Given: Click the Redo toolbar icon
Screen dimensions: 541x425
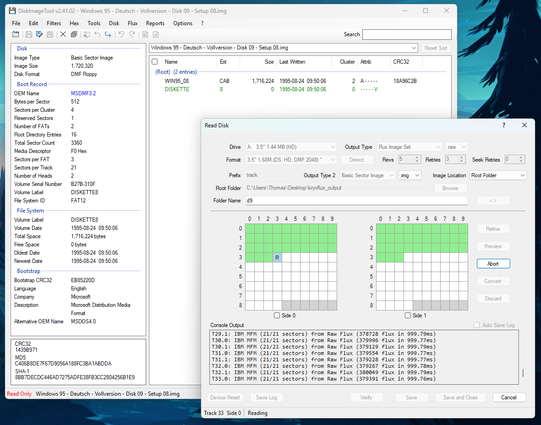Looking at the screenshot, I should pyautogui.click(x=132, y=34).
